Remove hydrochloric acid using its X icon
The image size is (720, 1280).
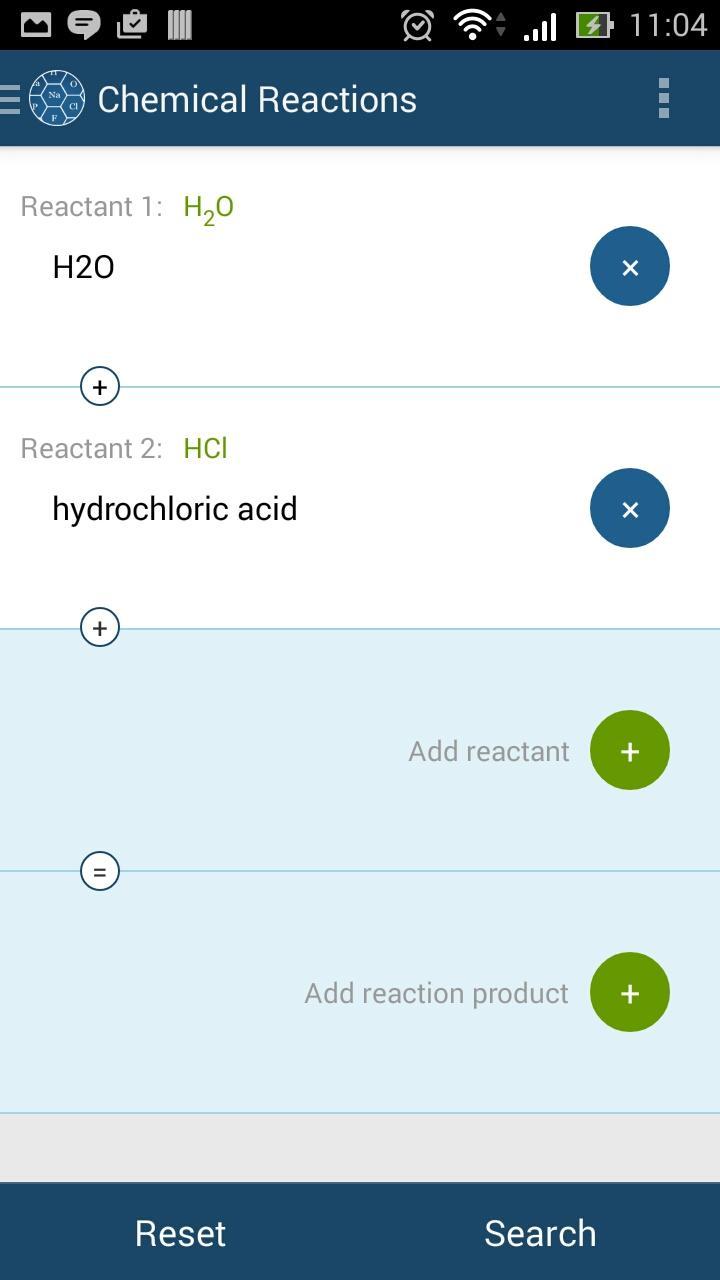click(x=629, y=508)
